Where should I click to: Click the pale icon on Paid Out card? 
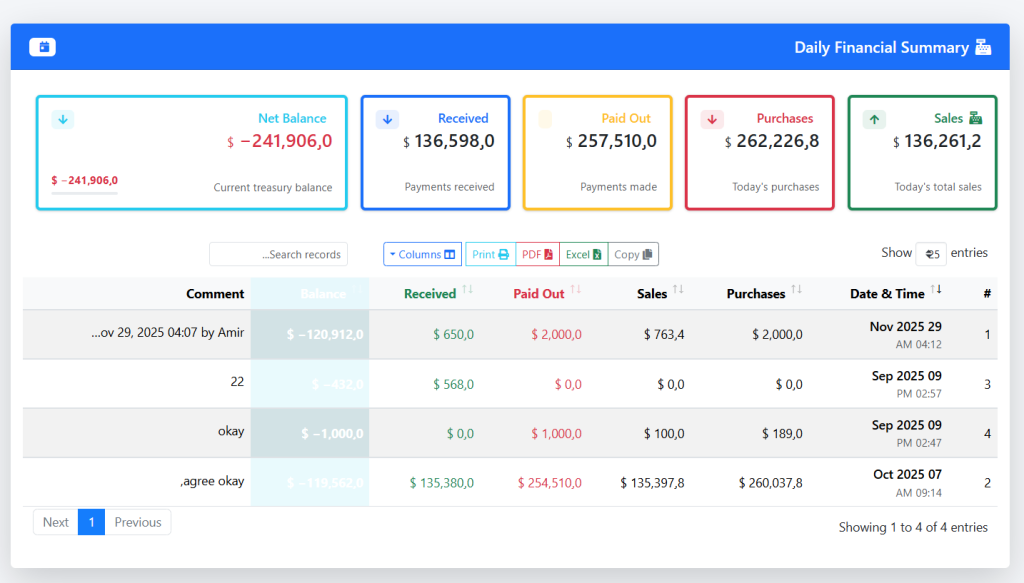pos(545,120)
